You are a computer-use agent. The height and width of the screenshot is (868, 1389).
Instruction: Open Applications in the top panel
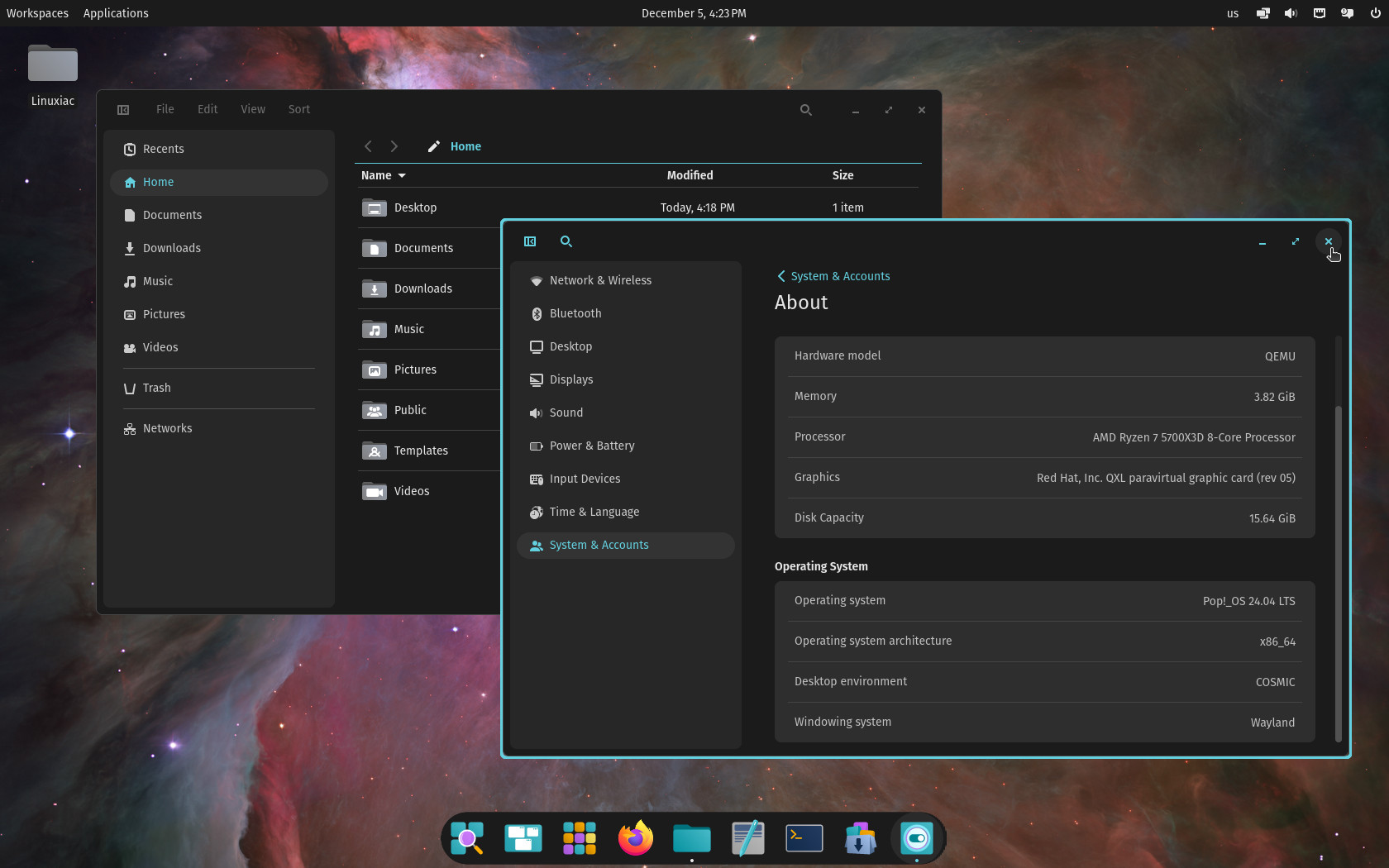point(116,13)
